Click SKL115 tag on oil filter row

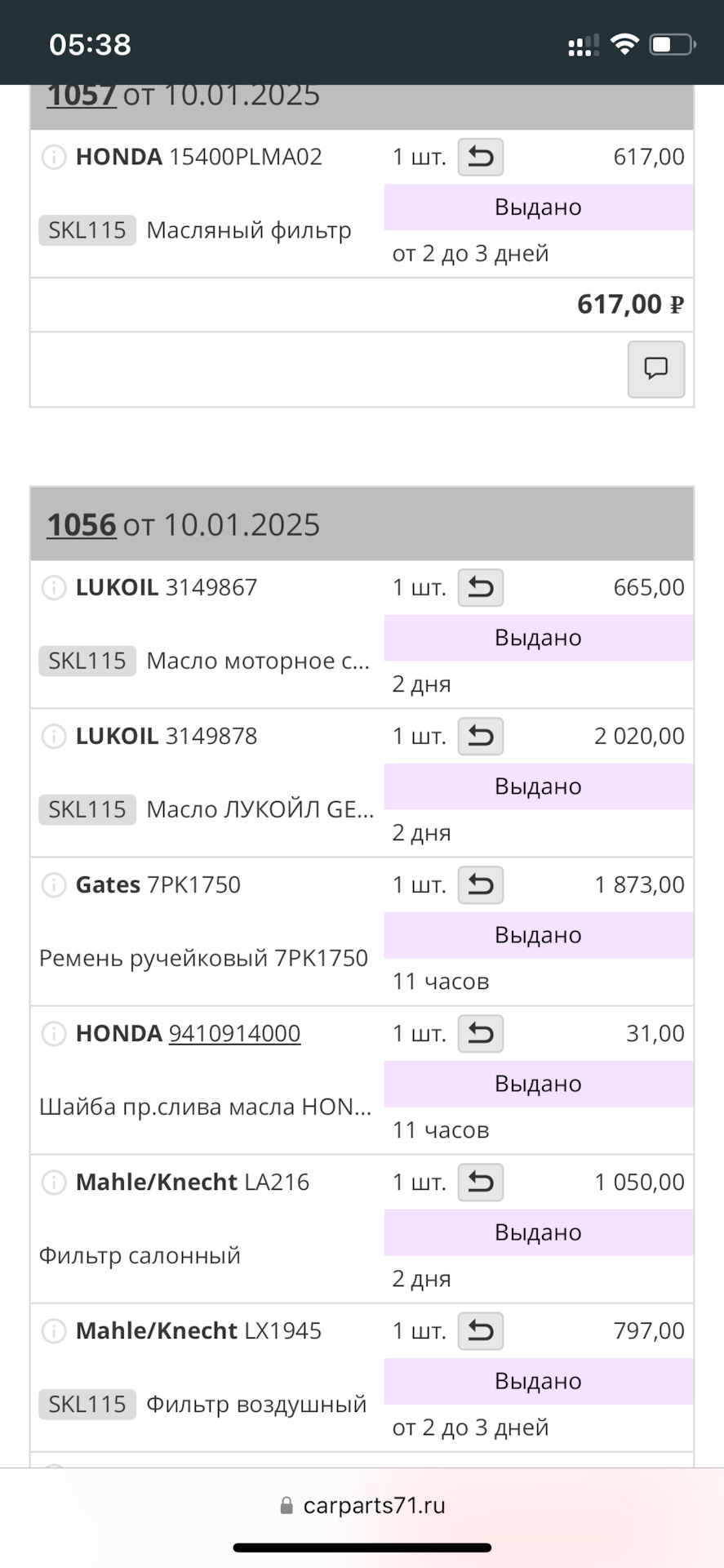click(x=87, y=230)
